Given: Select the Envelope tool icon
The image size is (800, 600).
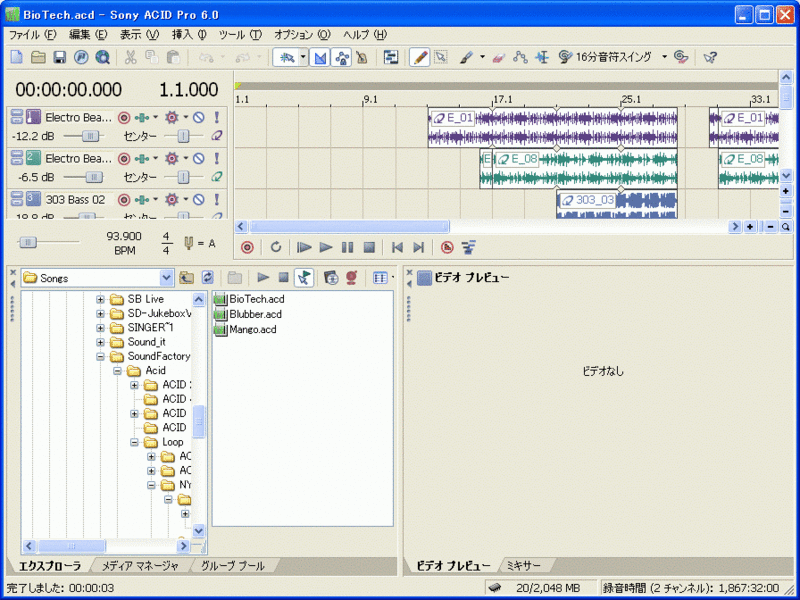Looking at the screenshot, I should [x=520, y=57].
